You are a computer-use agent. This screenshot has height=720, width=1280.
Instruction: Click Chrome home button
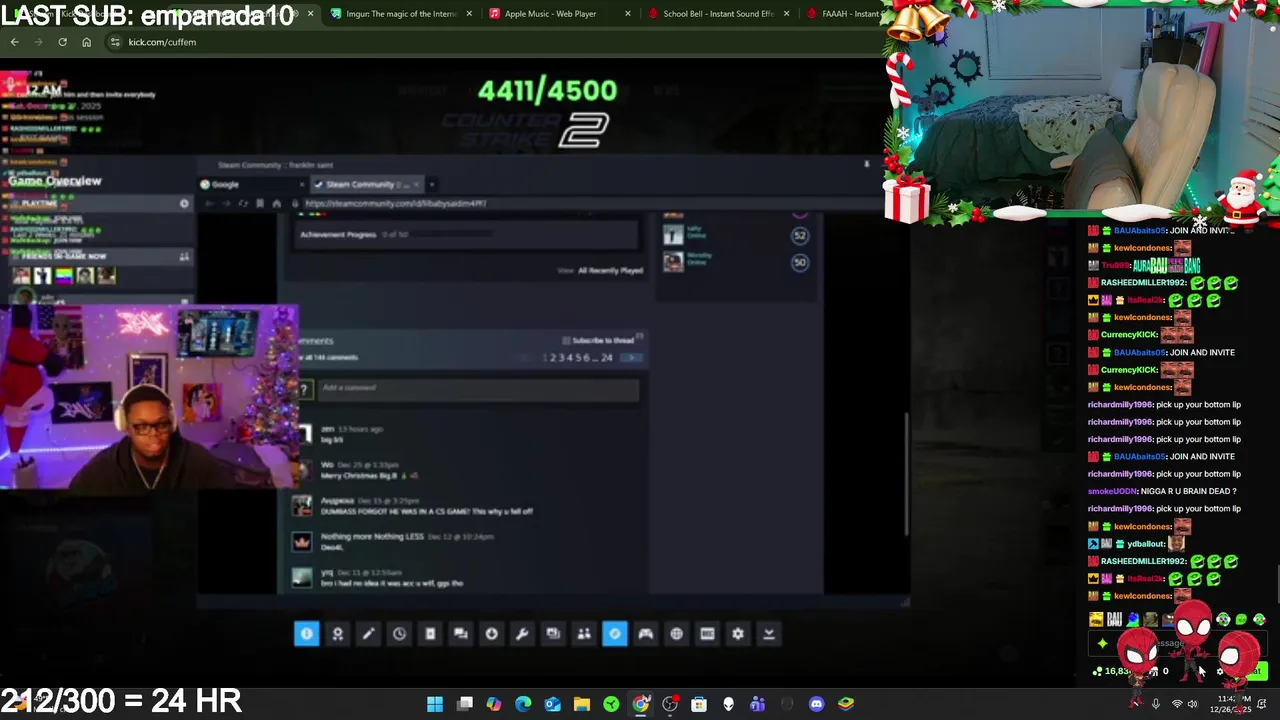(86, 42)
